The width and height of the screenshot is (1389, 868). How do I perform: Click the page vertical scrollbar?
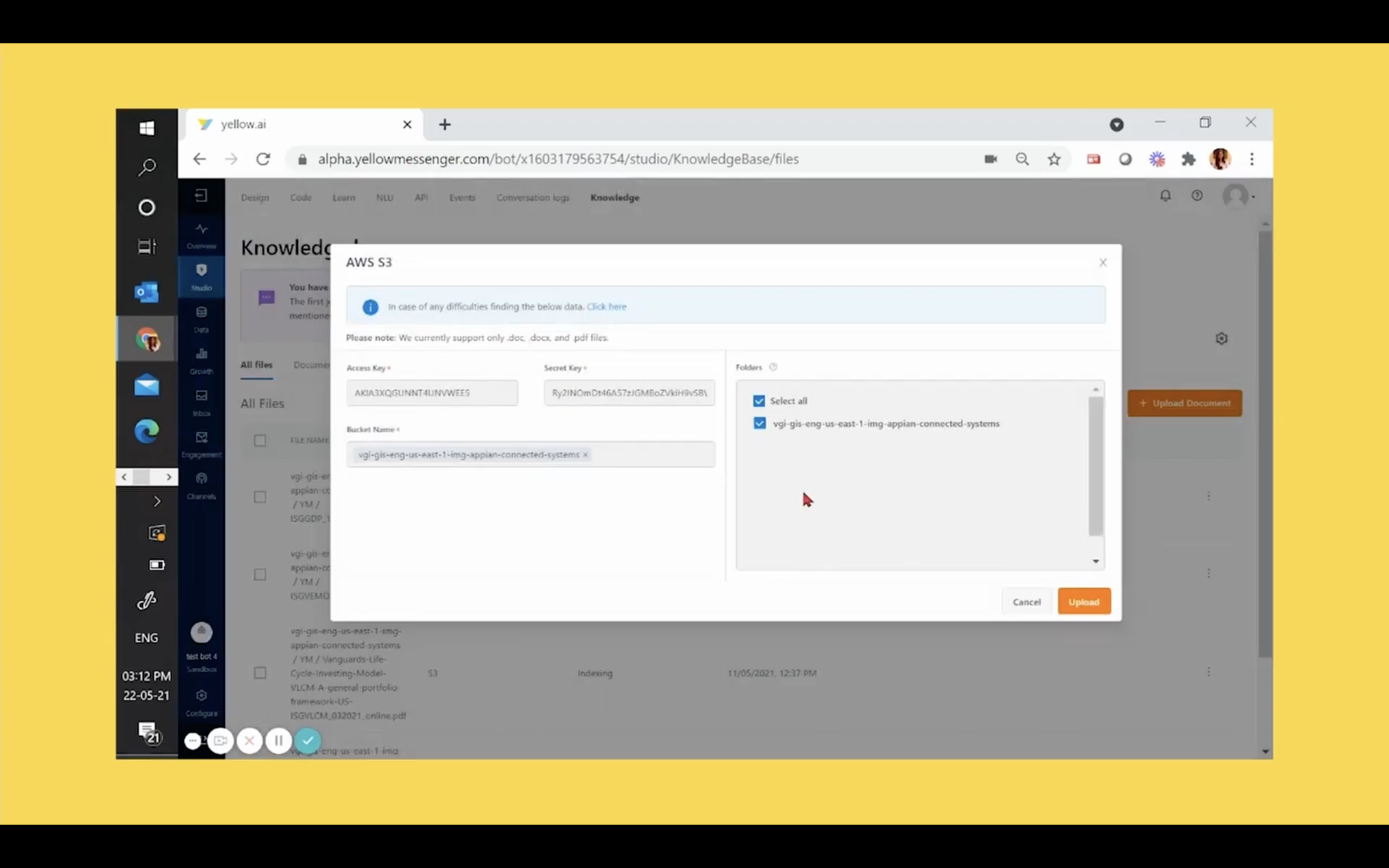(1265, 444)
